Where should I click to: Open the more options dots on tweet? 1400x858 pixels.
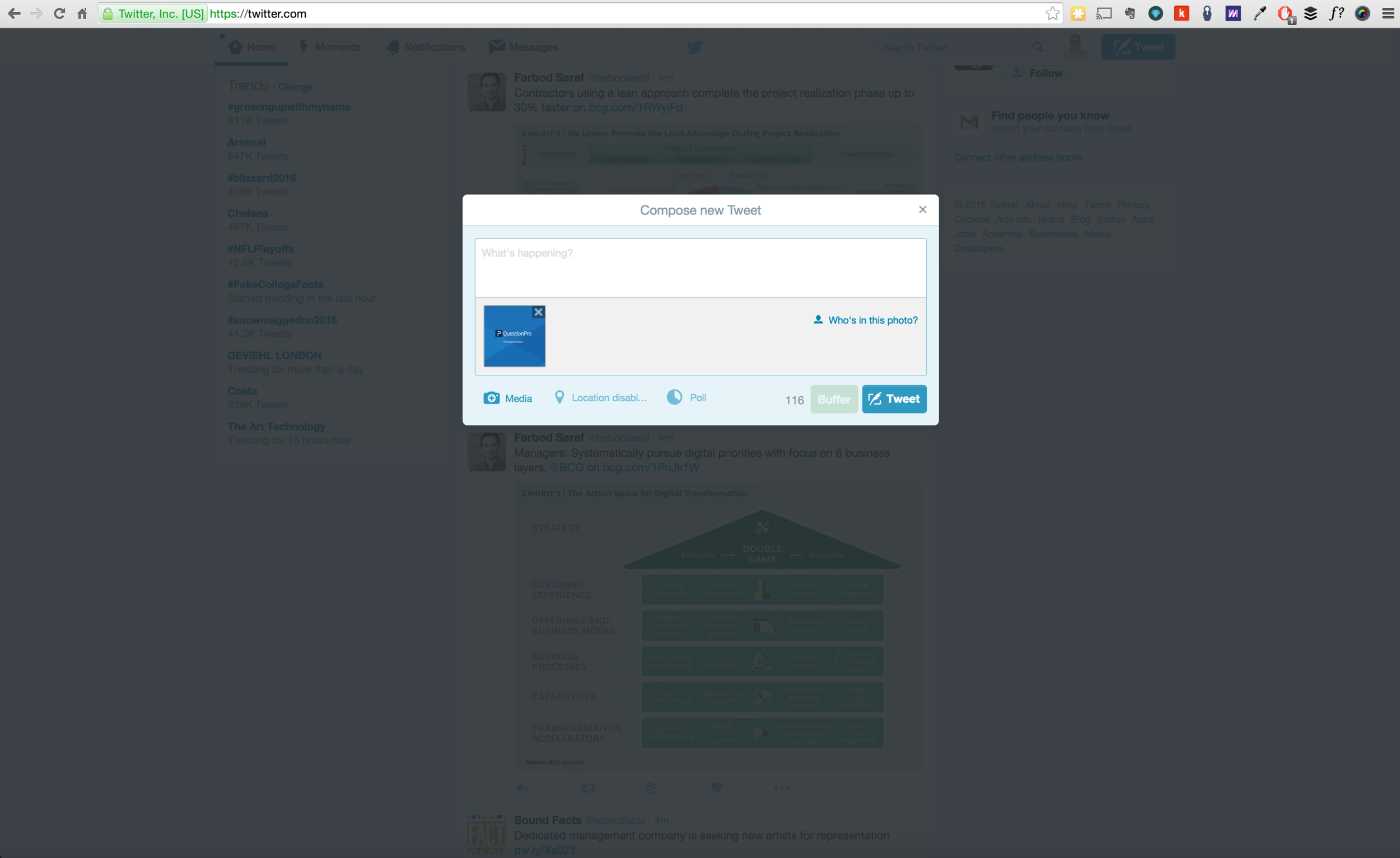[782, 787]
